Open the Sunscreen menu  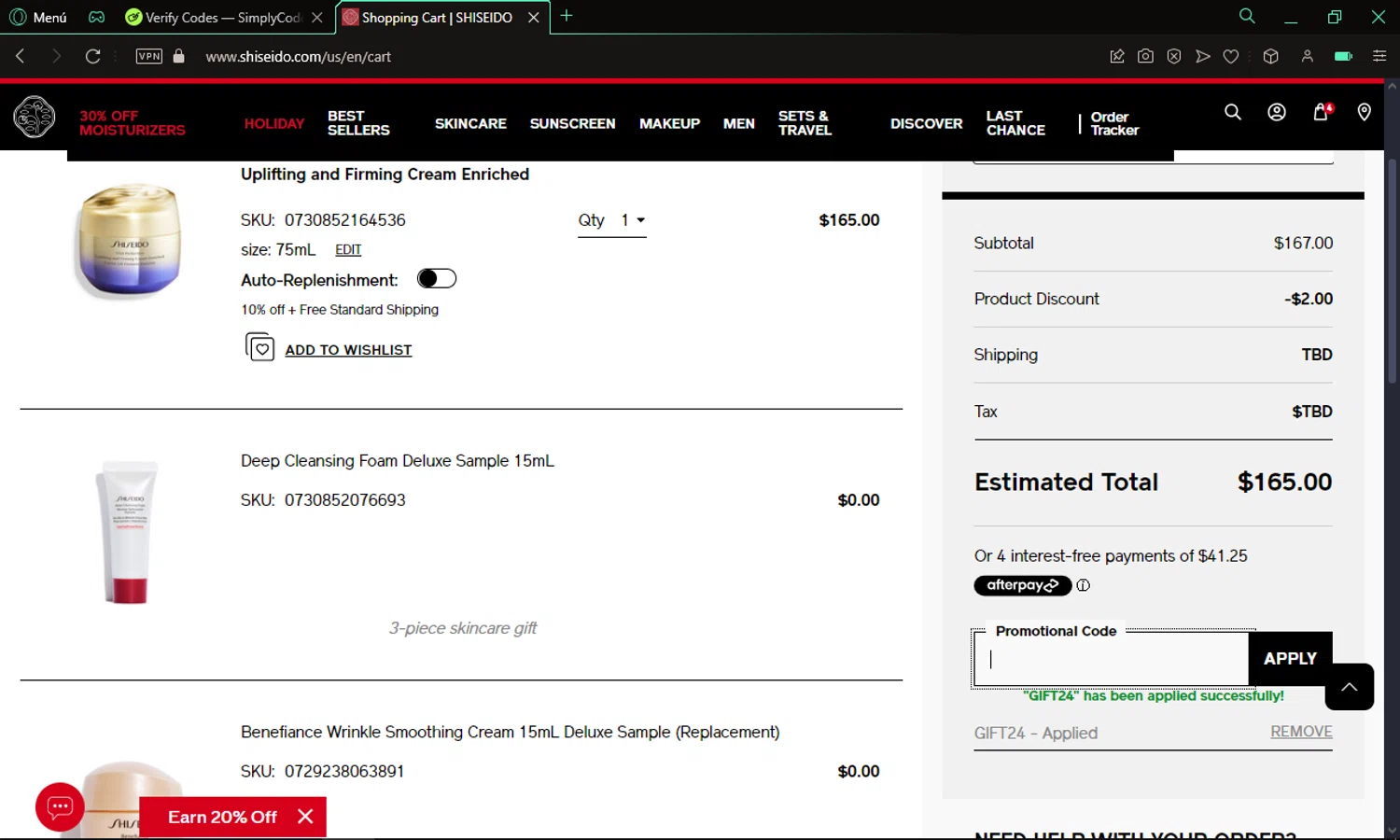point(572,123)
